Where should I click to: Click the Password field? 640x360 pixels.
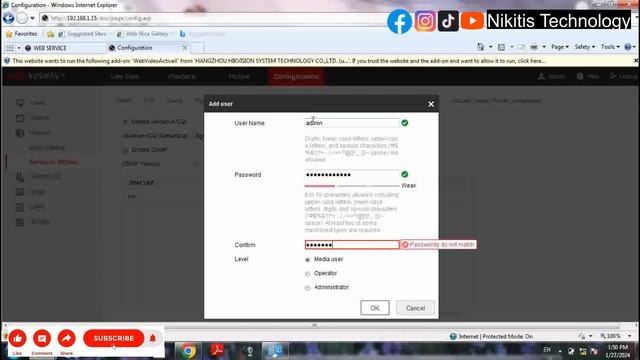tap(352, 175)
